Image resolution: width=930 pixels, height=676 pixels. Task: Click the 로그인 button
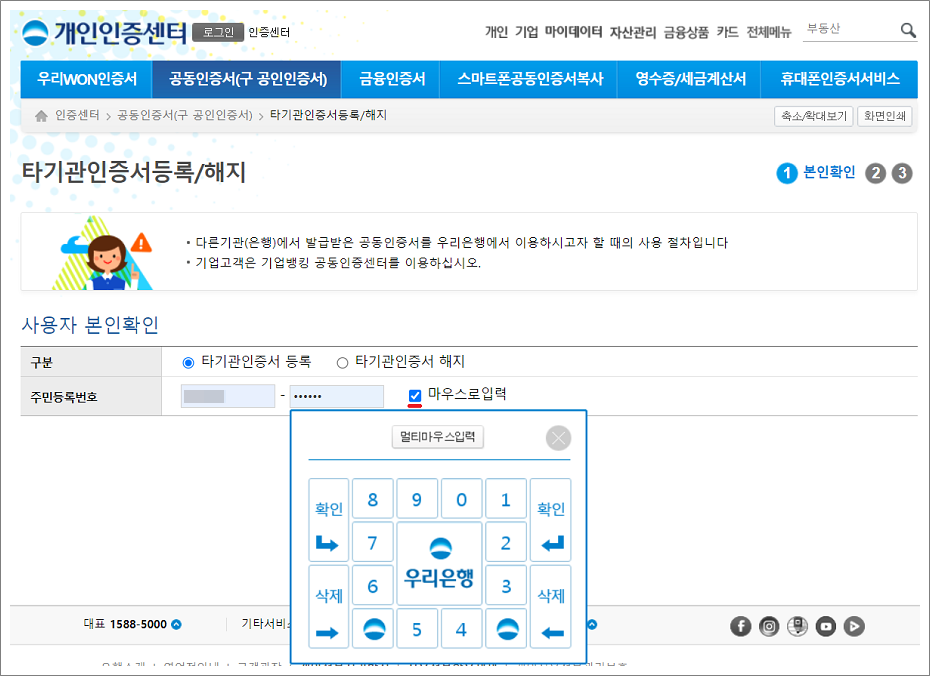pos(218,33)
